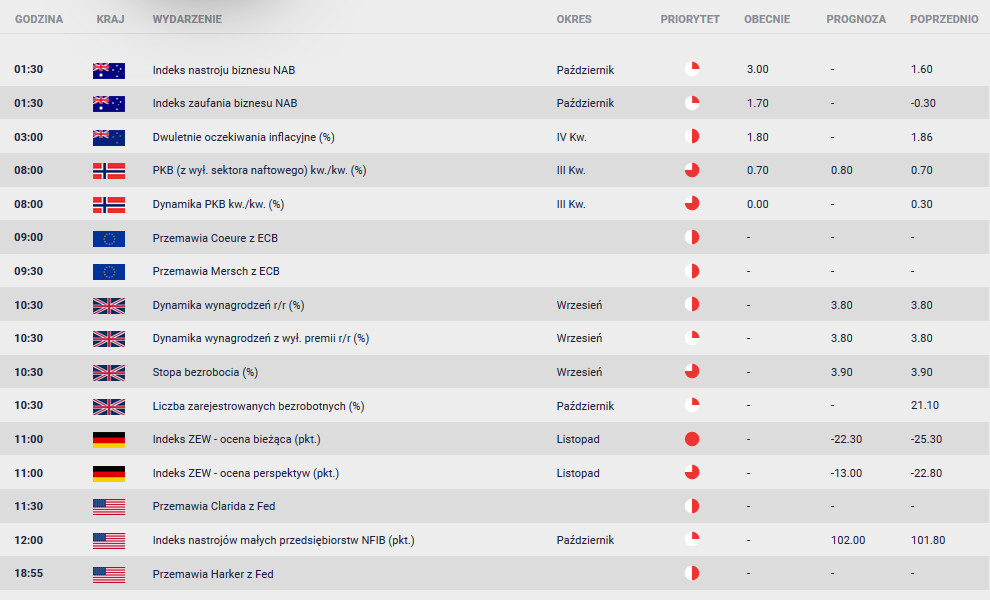This screenshot has width=990, height=600.
Task: Click Australia flag for Indeks nastroju biznesu NAB
Action: click(x=109, y=70)
